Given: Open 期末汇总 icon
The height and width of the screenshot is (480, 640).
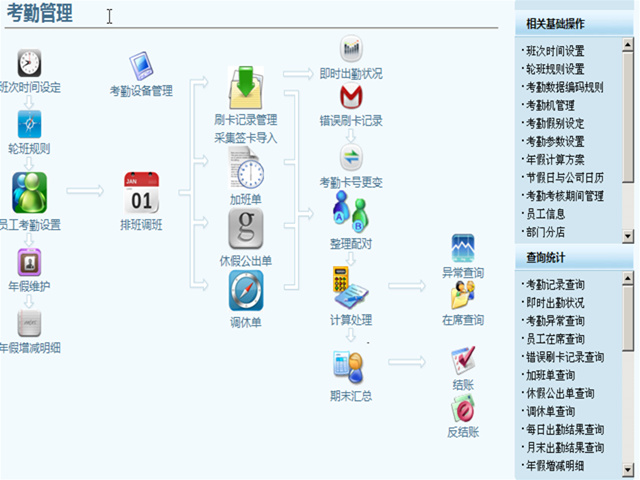Looking at the screenshot, I should click(x=349, y=367).
